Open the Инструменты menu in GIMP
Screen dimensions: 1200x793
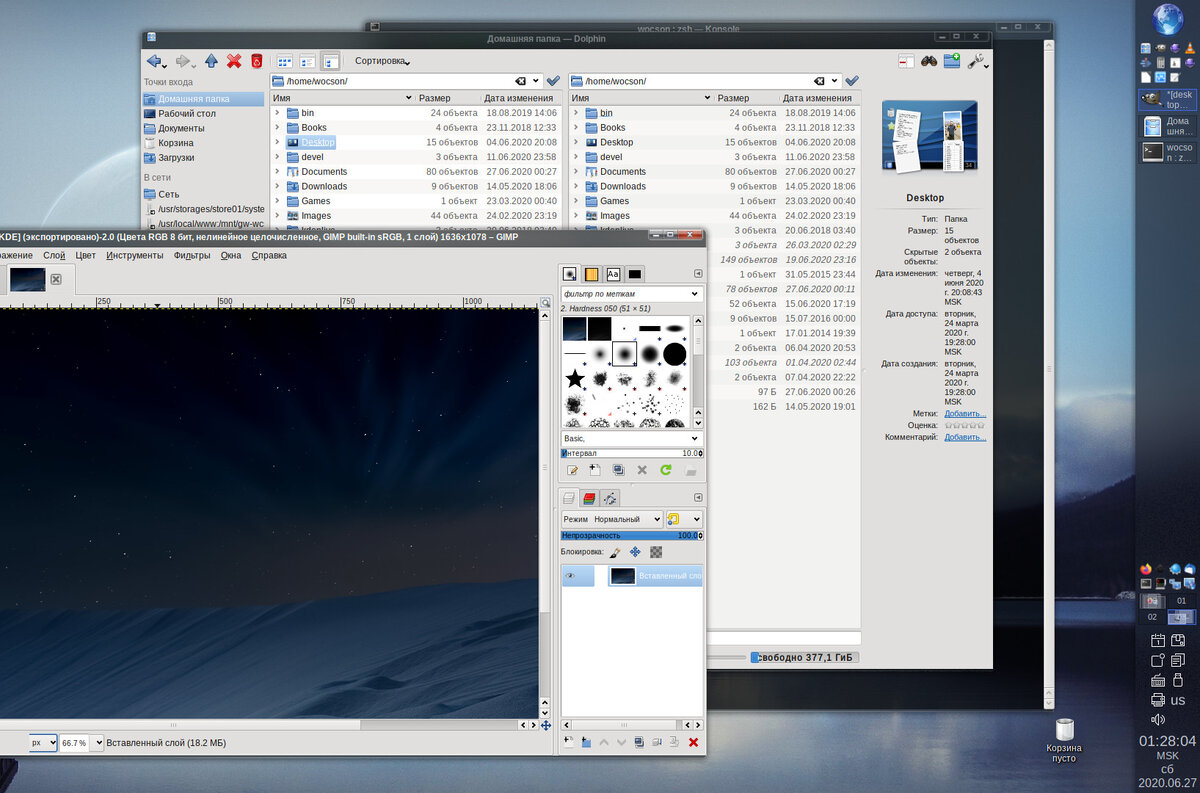(135, 255)
